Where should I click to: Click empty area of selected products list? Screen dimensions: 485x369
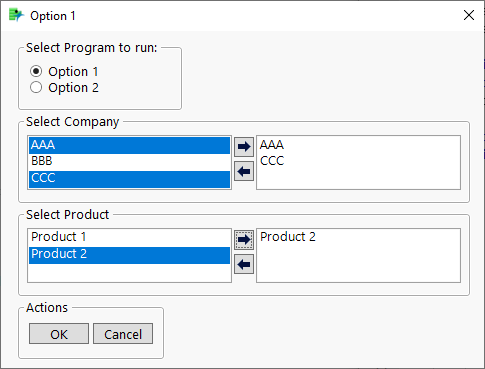358,263
